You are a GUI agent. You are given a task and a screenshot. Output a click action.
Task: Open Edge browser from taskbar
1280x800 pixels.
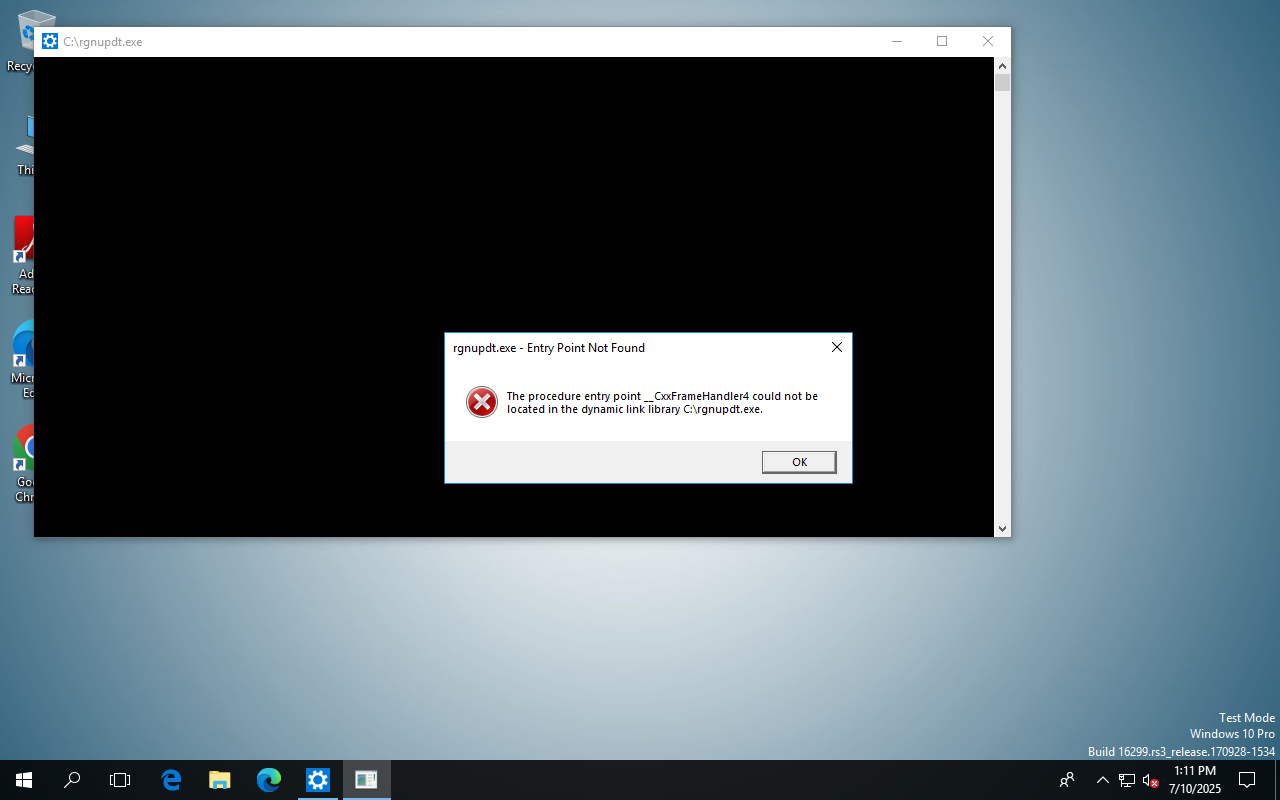[x=268, y=780]
